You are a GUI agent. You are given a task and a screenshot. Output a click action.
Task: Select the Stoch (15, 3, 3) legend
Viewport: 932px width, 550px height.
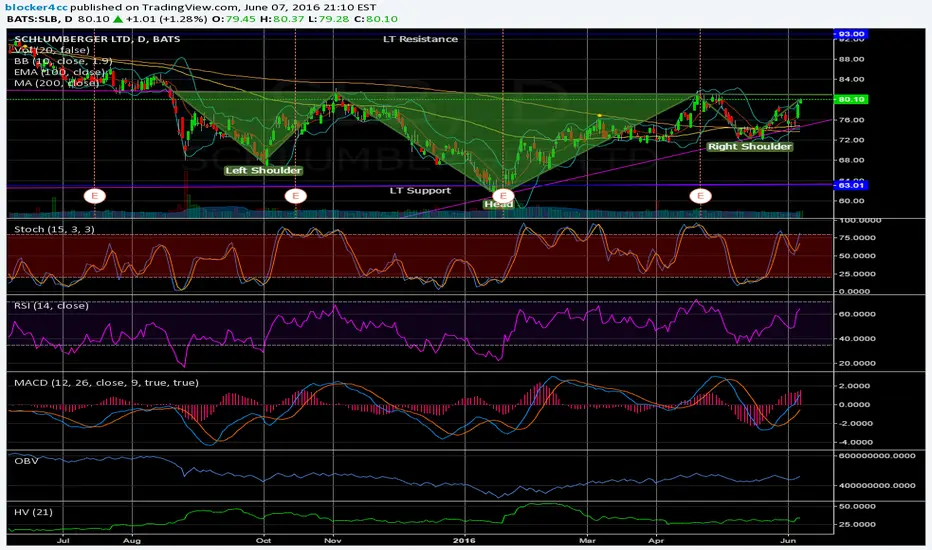pyautogui.click(x=54, y=229)
